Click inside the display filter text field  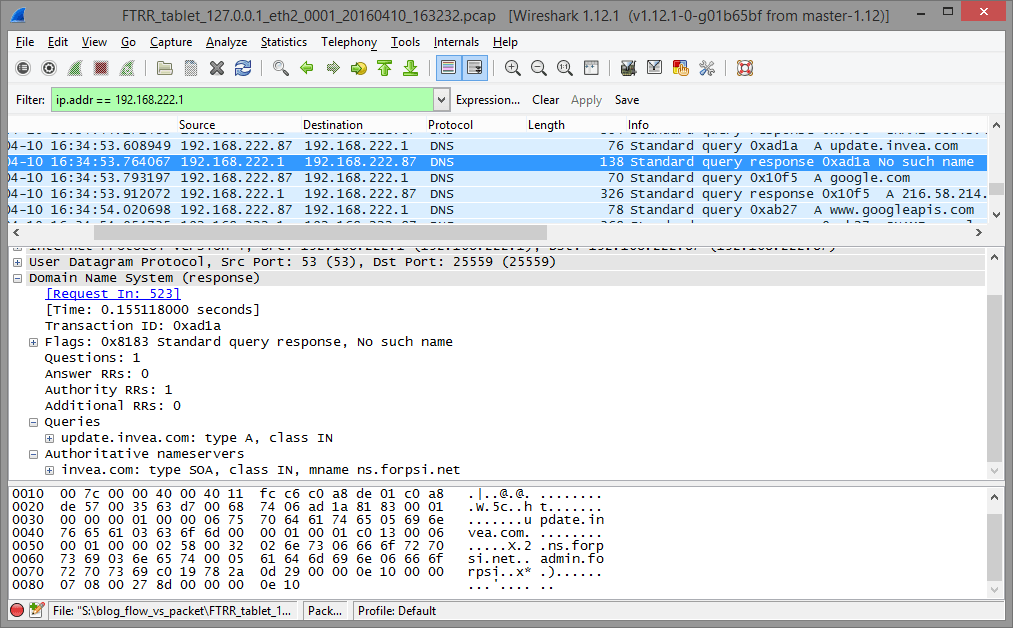240,100
